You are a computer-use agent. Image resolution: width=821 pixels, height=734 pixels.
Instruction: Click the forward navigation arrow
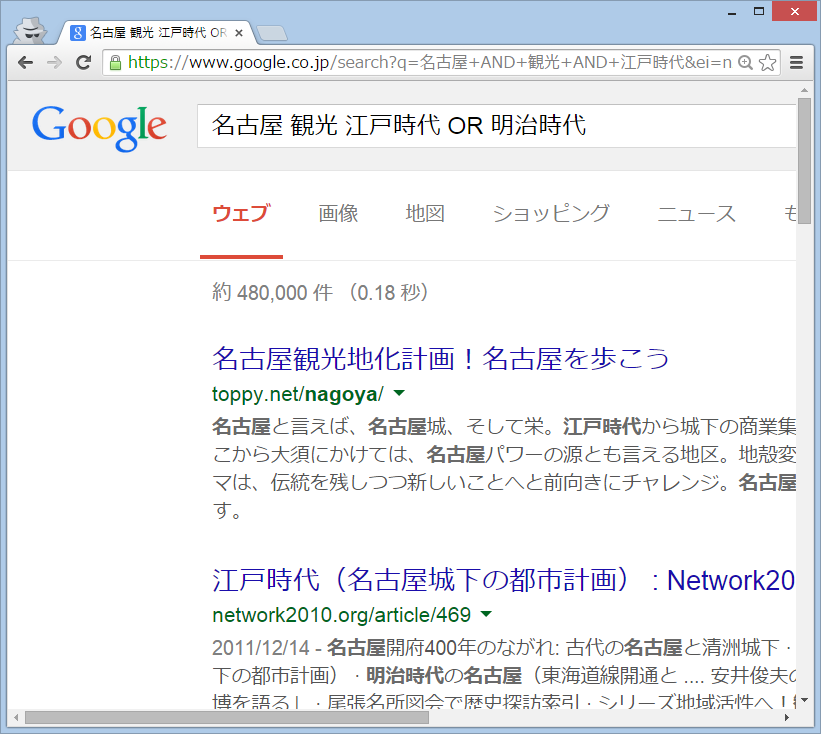54,63
